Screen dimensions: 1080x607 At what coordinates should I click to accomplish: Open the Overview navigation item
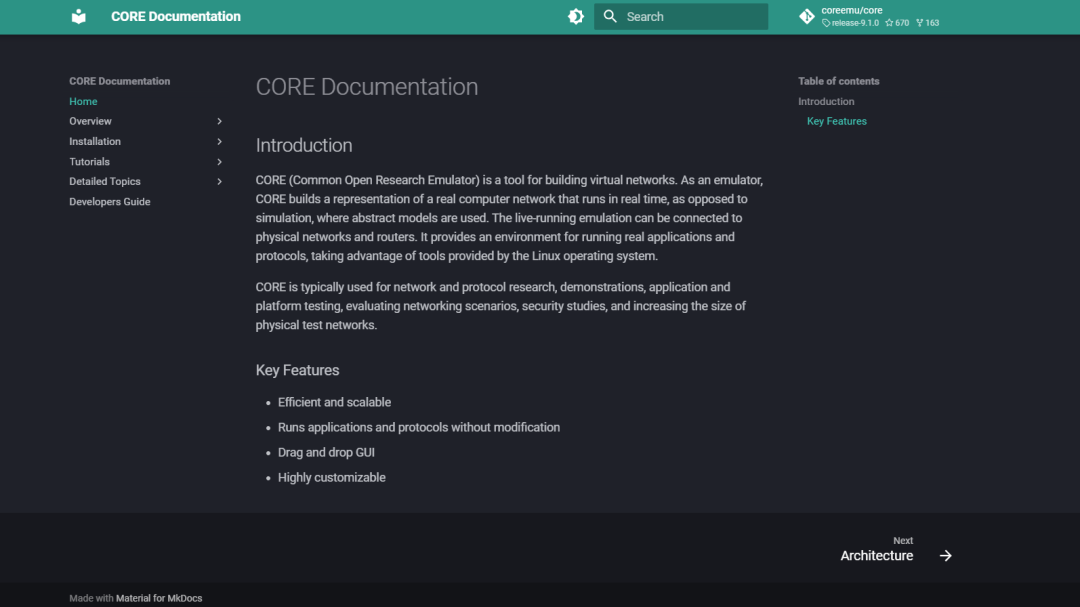(x=90, y=121)
